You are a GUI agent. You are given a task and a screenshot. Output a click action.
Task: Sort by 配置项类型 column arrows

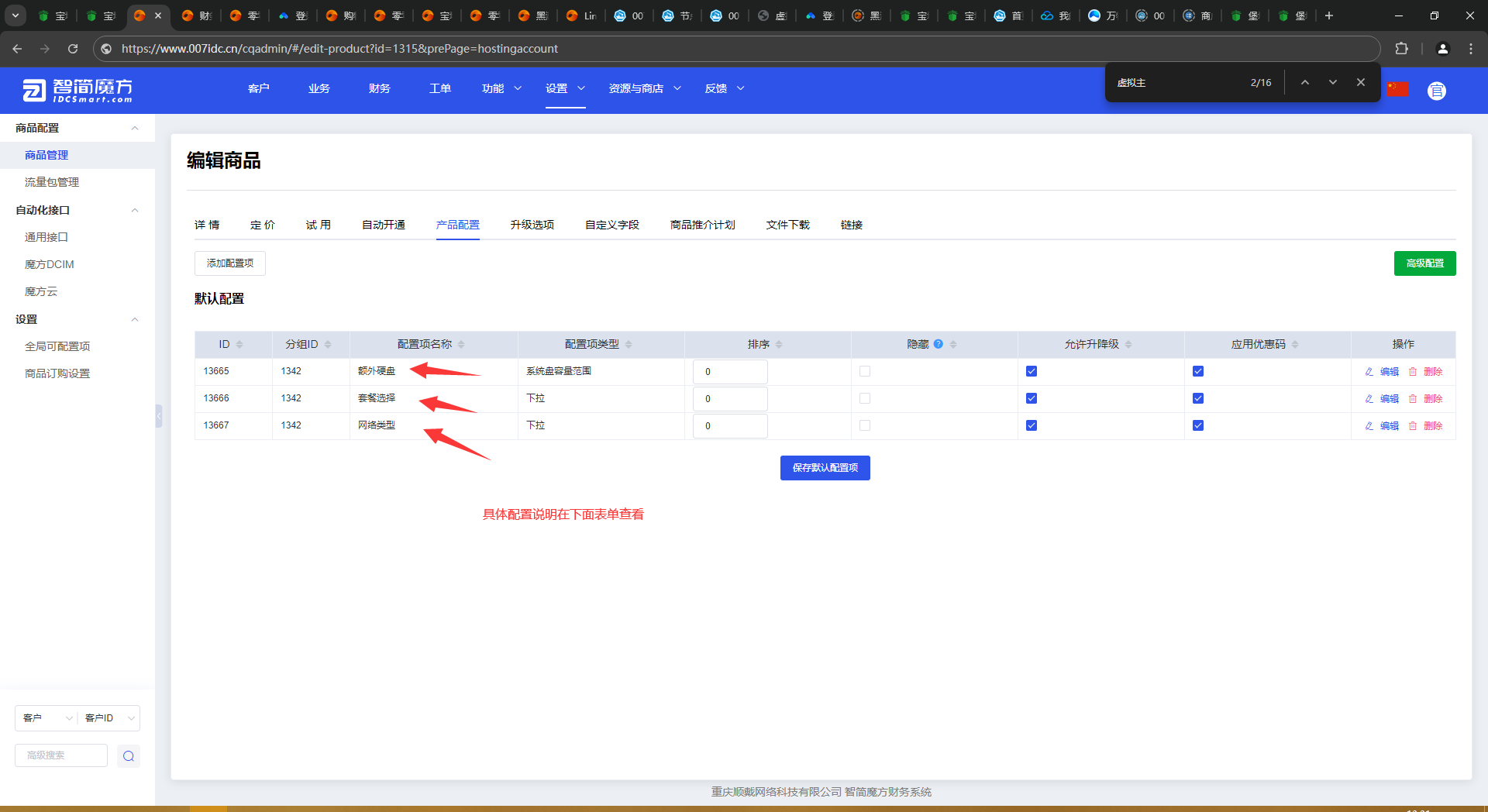click(x=629, y=344)
